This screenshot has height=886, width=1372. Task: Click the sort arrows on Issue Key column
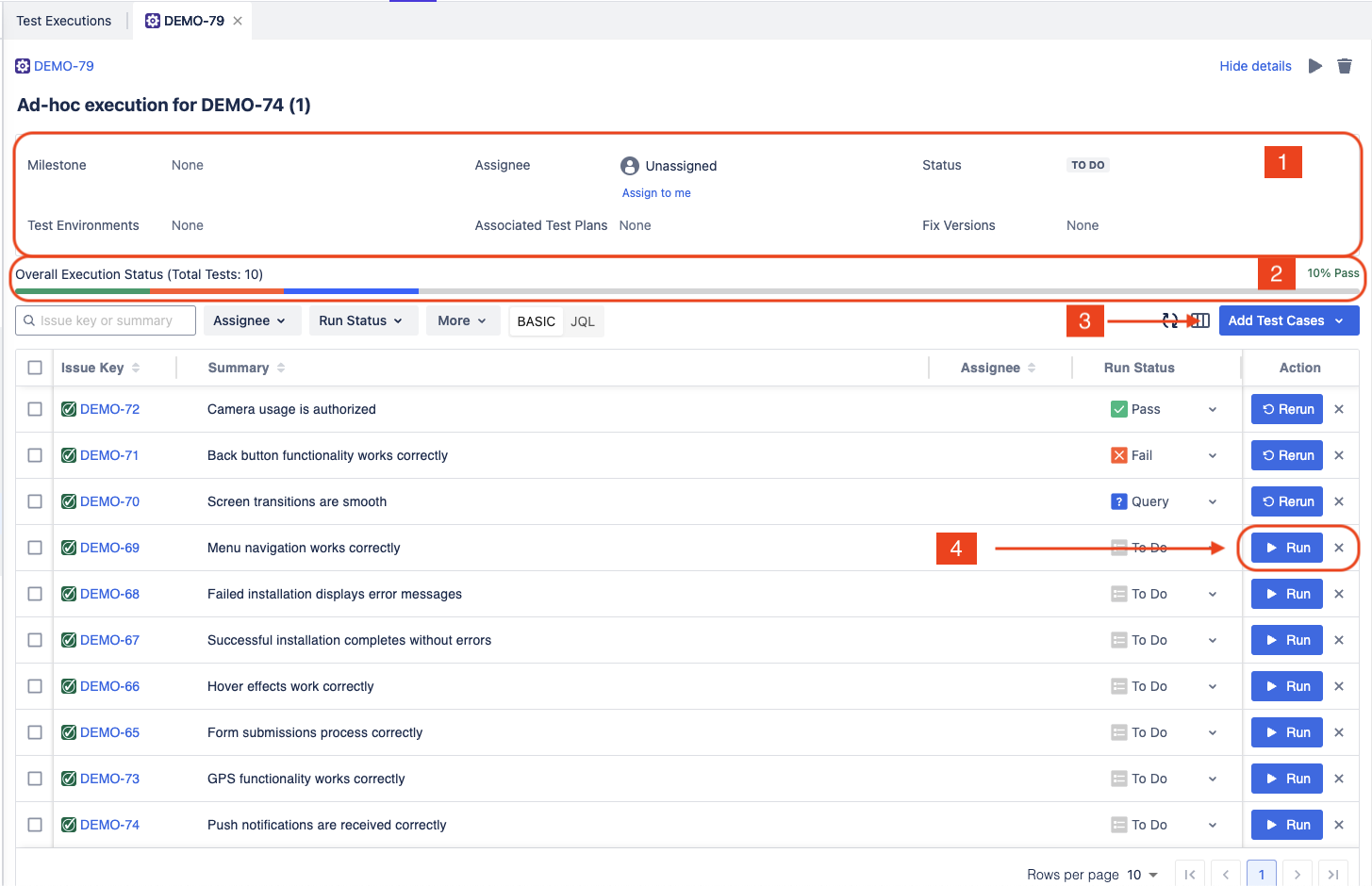click(x=136, y=368)
